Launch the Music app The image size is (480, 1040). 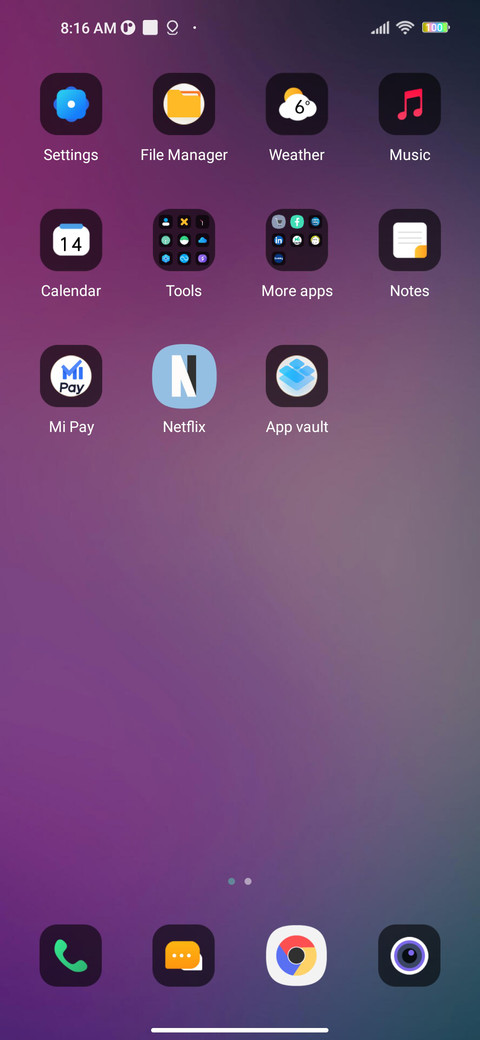[x=410, y=104]
